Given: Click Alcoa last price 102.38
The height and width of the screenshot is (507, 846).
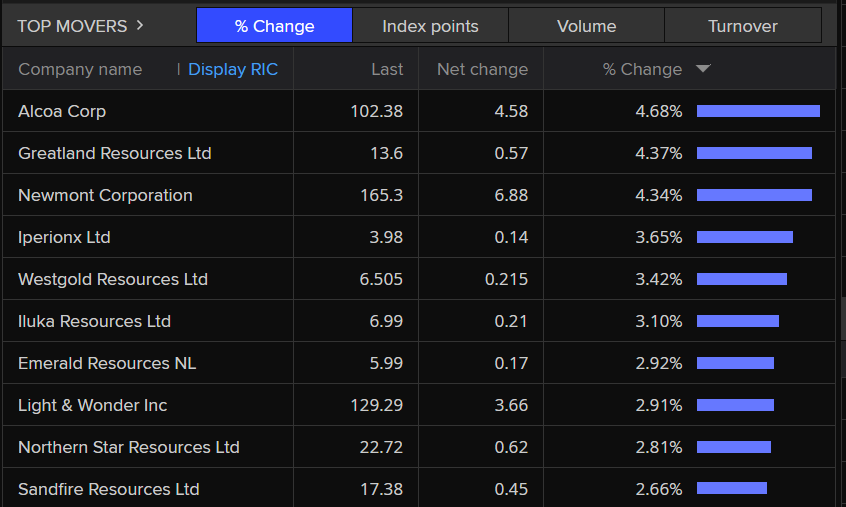Looking at the screenshot, I should pyautogui.click(x=377, y=111).
